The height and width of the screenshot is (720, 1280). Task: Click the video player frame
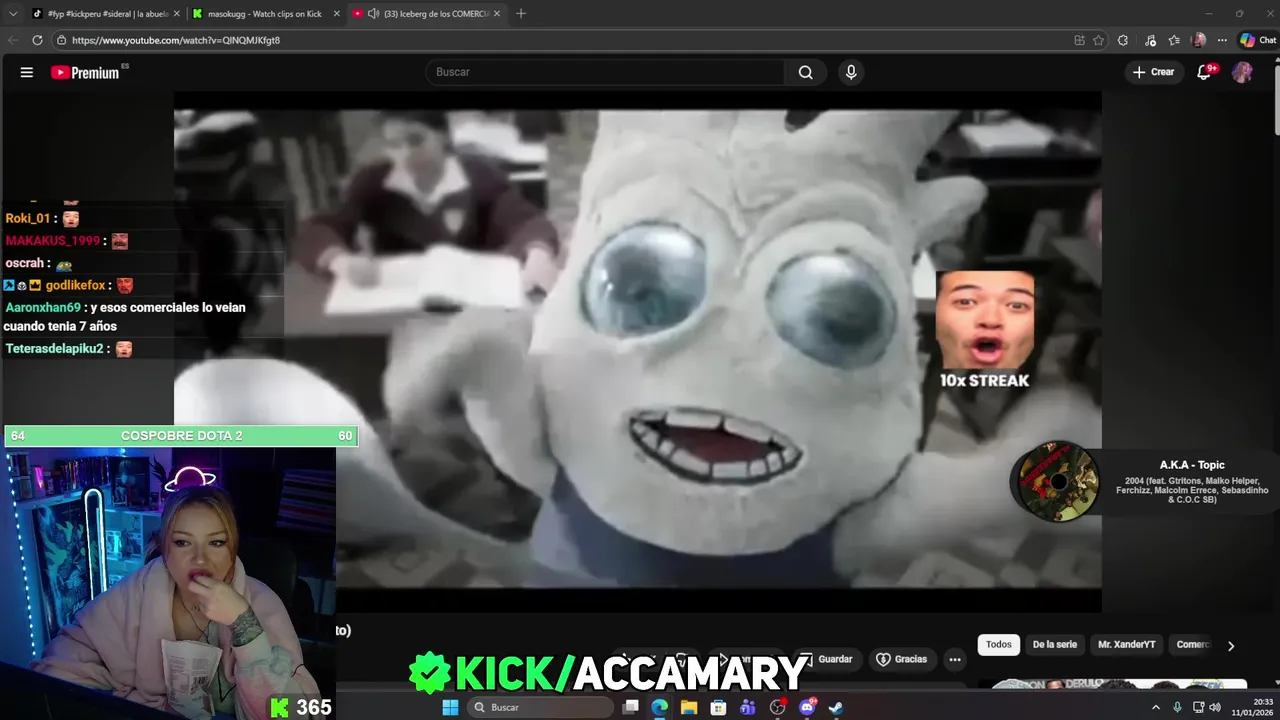[638, 350]
